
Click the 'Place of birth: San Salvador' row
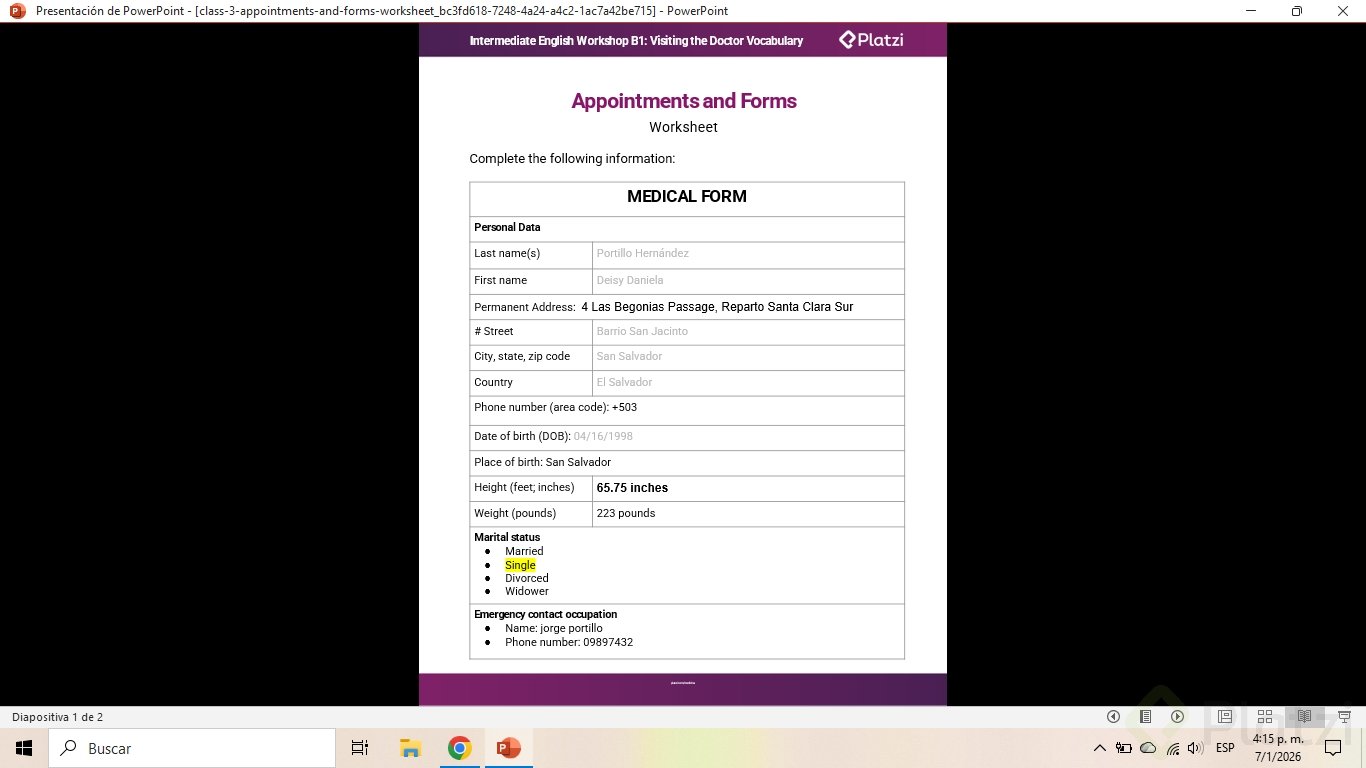(x=687, y=463)
